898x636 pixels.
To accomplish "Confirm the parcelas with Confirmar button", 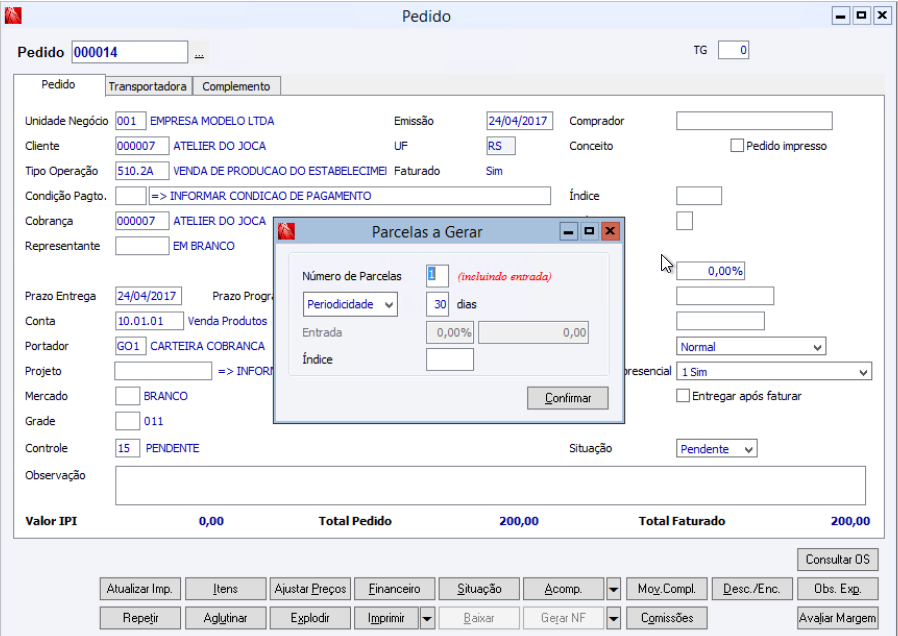I will point(568,398).
